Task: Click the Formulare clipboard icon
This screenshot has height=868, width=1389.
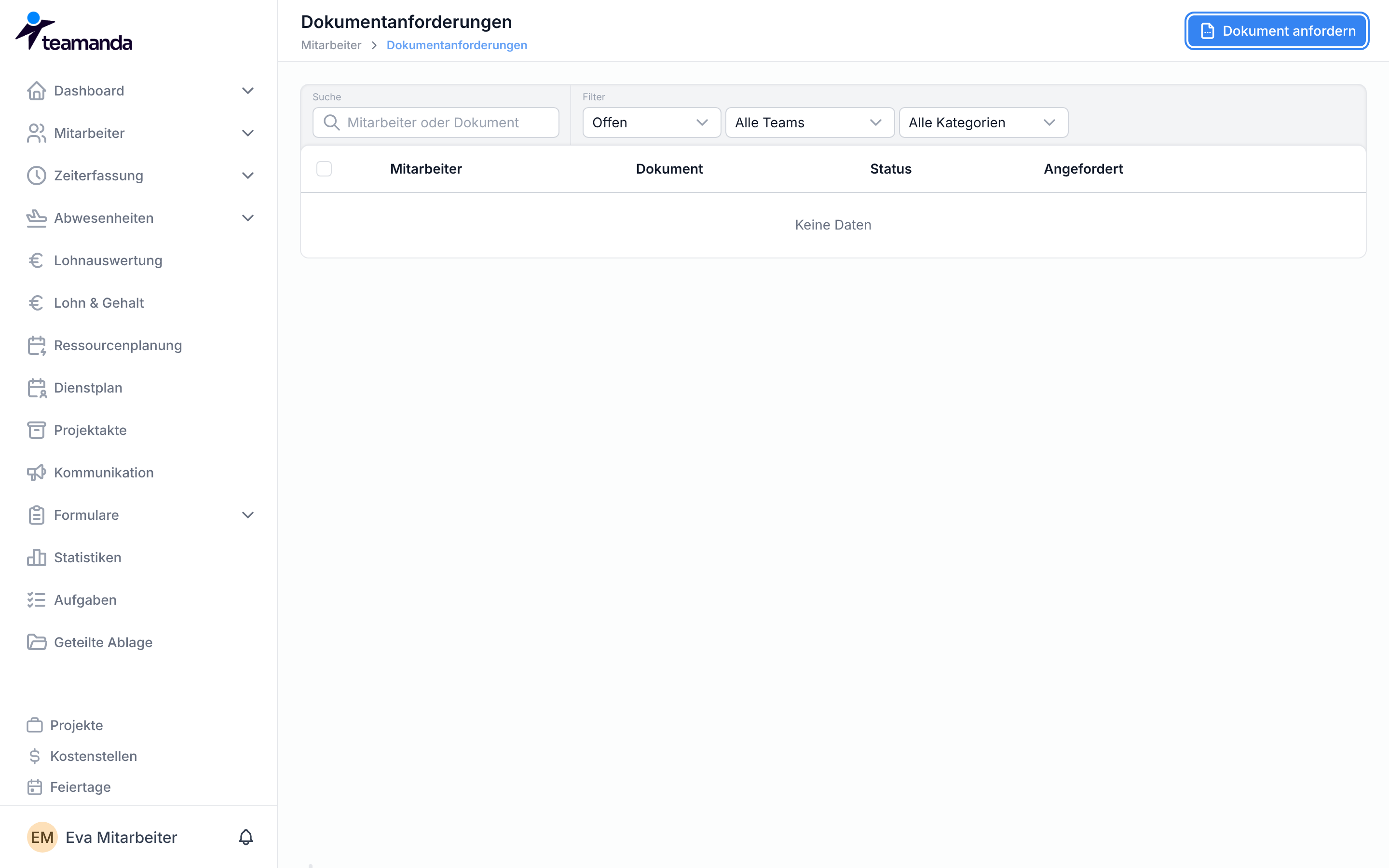Action: click(36, 515)
